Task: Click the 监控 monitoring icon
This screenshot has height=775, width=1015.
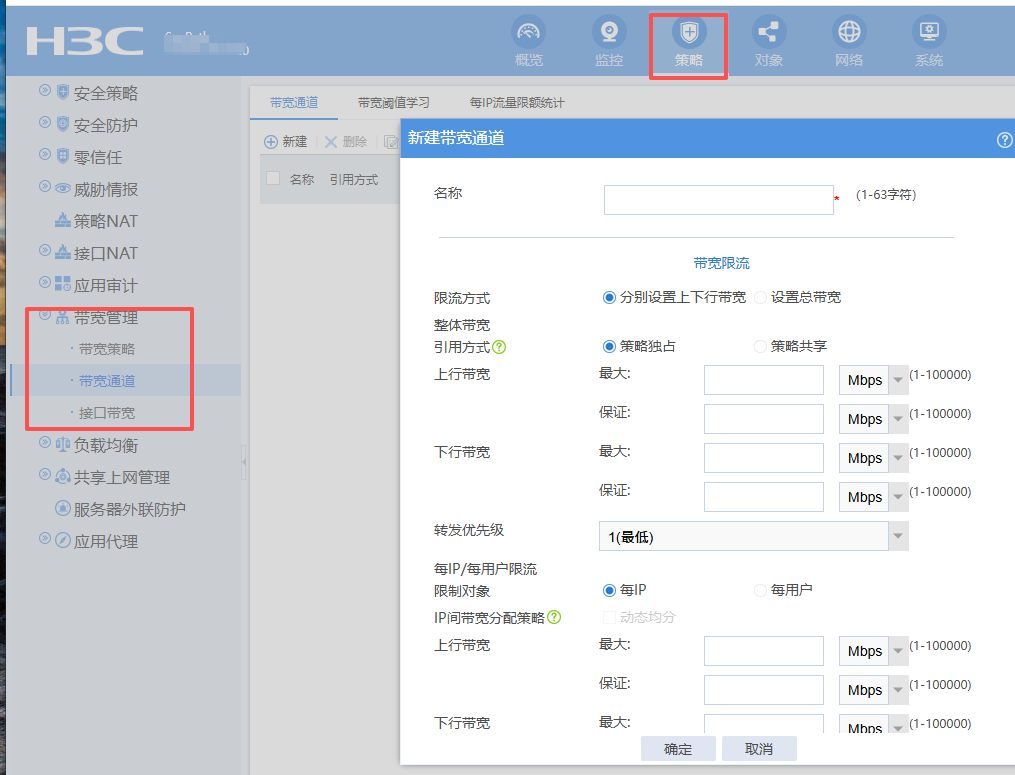Action: [609, 33]
